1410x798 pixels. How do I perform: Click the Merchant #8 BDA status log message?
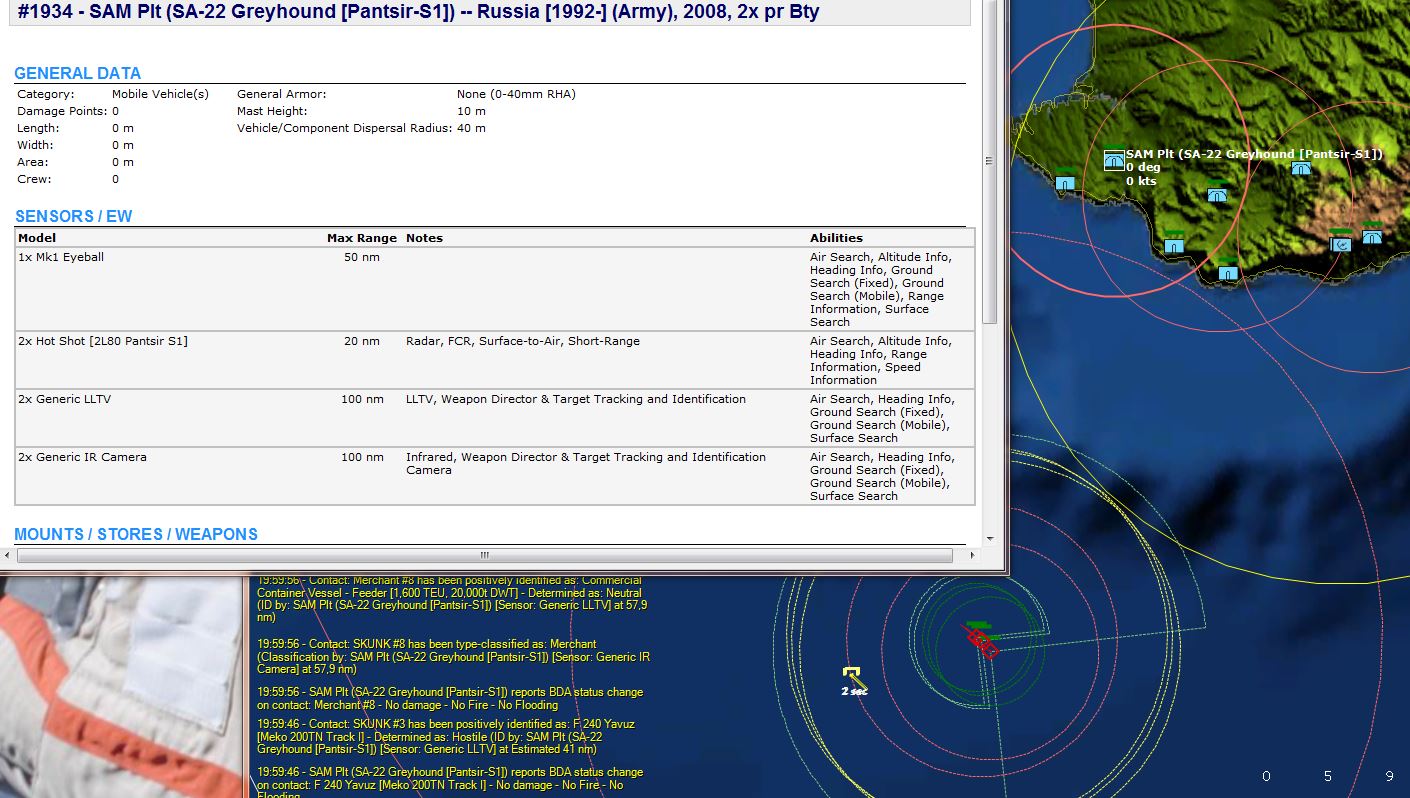click(x=452, y=698)
